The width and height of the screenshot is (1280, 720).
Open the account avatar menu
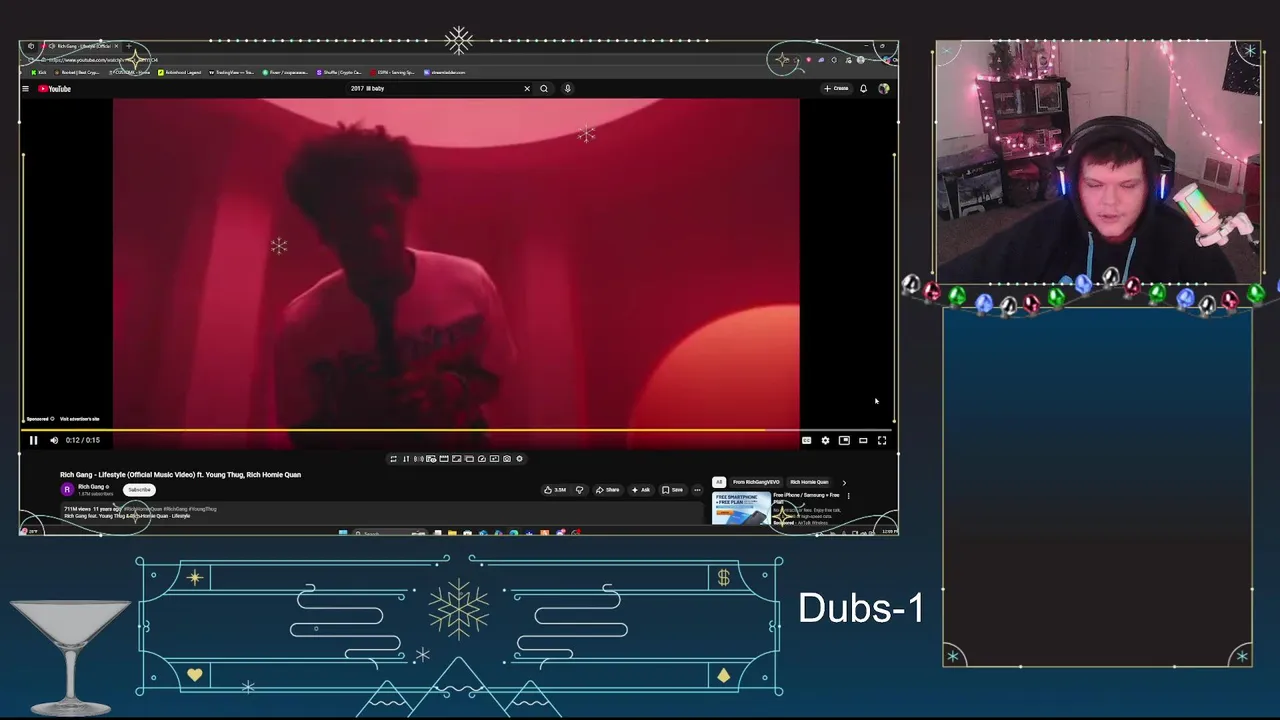click(x=883, y=89)
